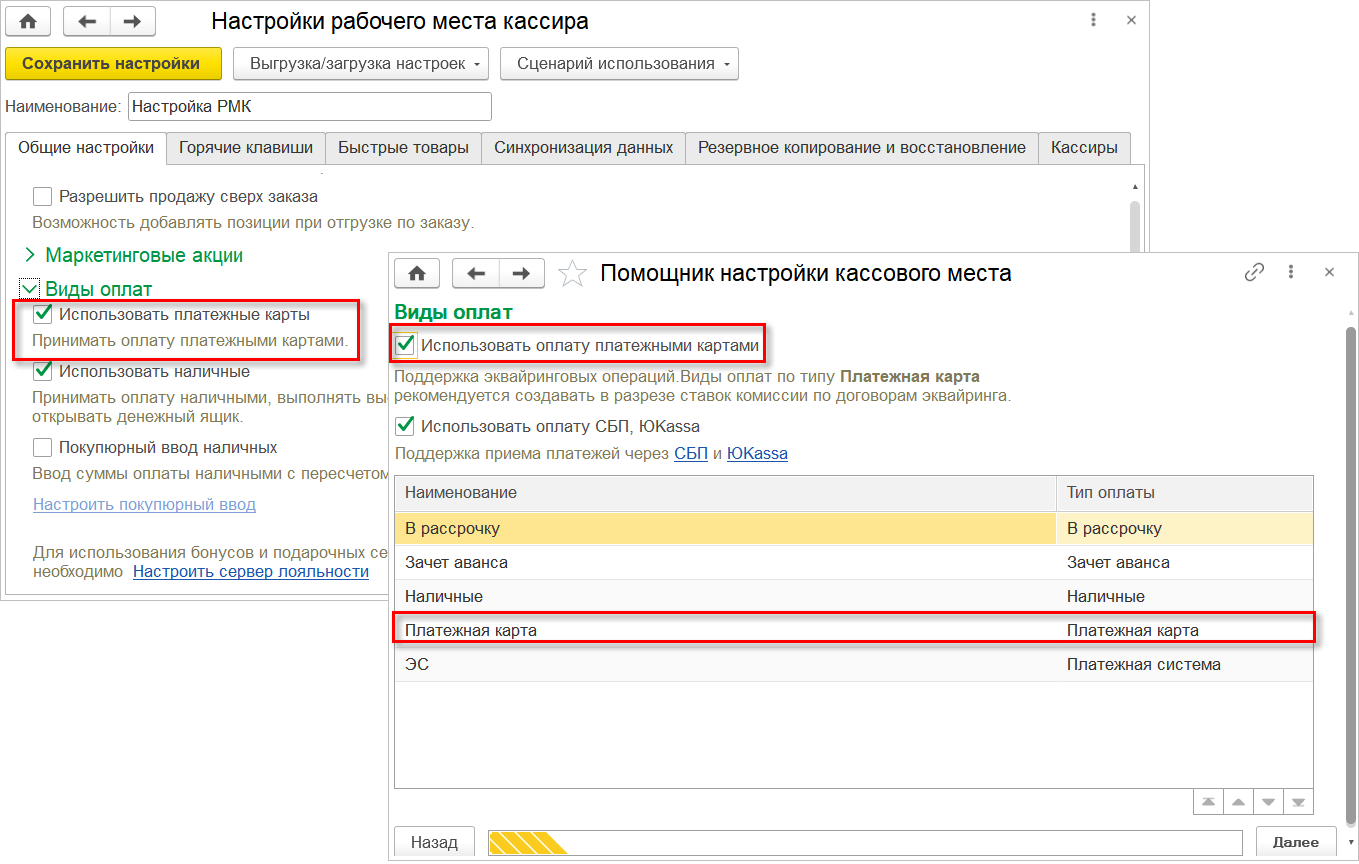This screenshot has height=864, width=1359.
Task: Click the back arrow in the cashier workplace settings window
Action: [x=86, y=21]
